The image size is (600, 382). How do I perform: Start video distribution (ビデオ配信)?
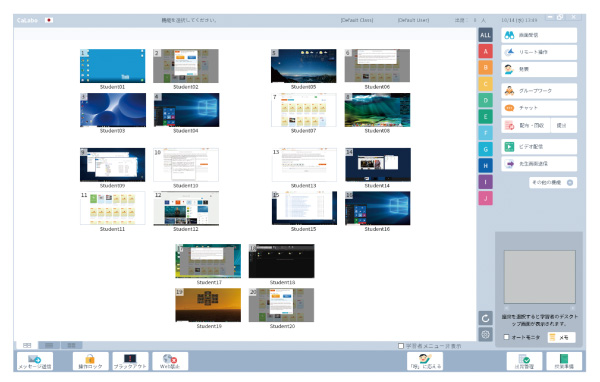click(x=539, y=147)
